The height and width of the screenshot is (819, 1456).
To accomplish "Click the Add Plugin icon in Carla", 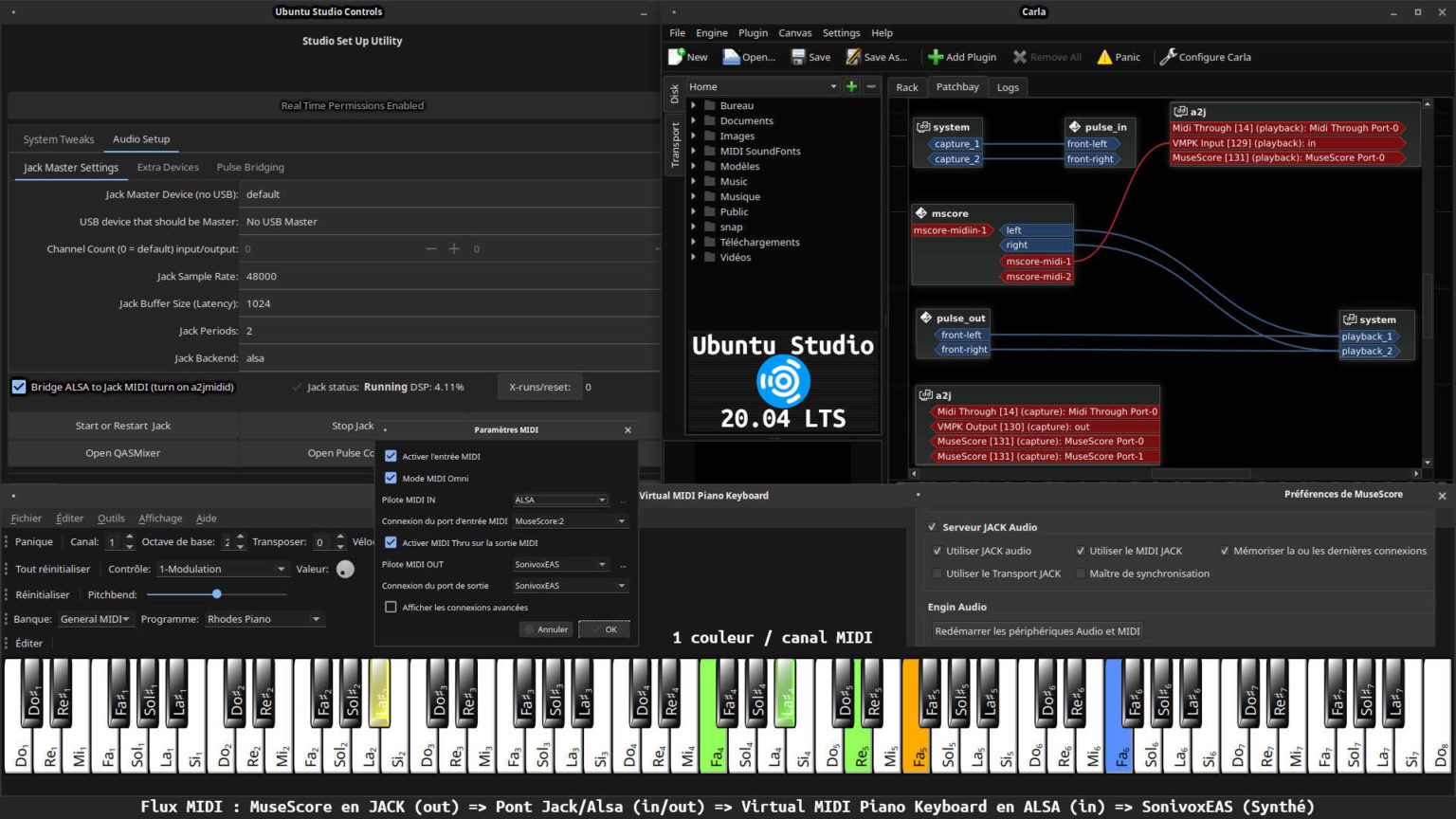I will tap(937, 57).
